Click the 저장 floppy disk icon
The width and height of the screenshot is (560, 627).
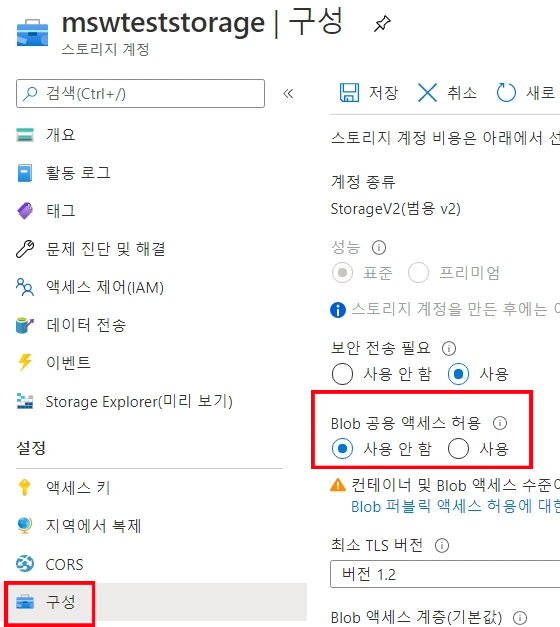(x=349, y=93)
